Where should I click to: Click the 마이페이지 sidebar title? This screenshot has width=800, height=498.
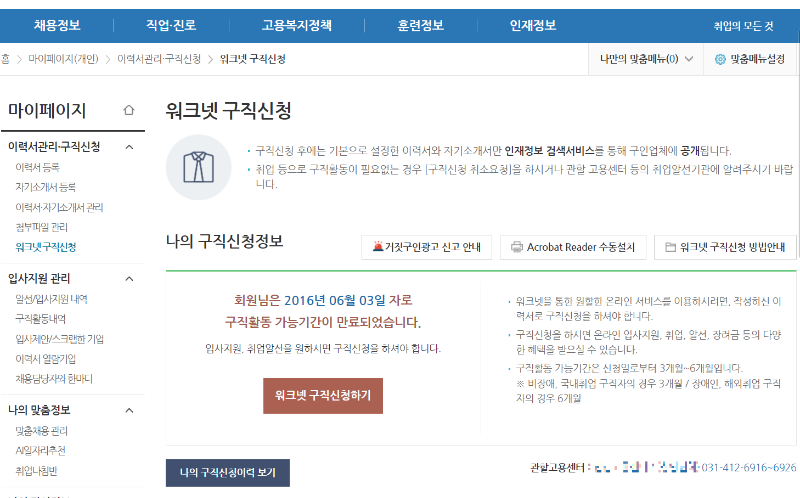[x=47, y=110]
